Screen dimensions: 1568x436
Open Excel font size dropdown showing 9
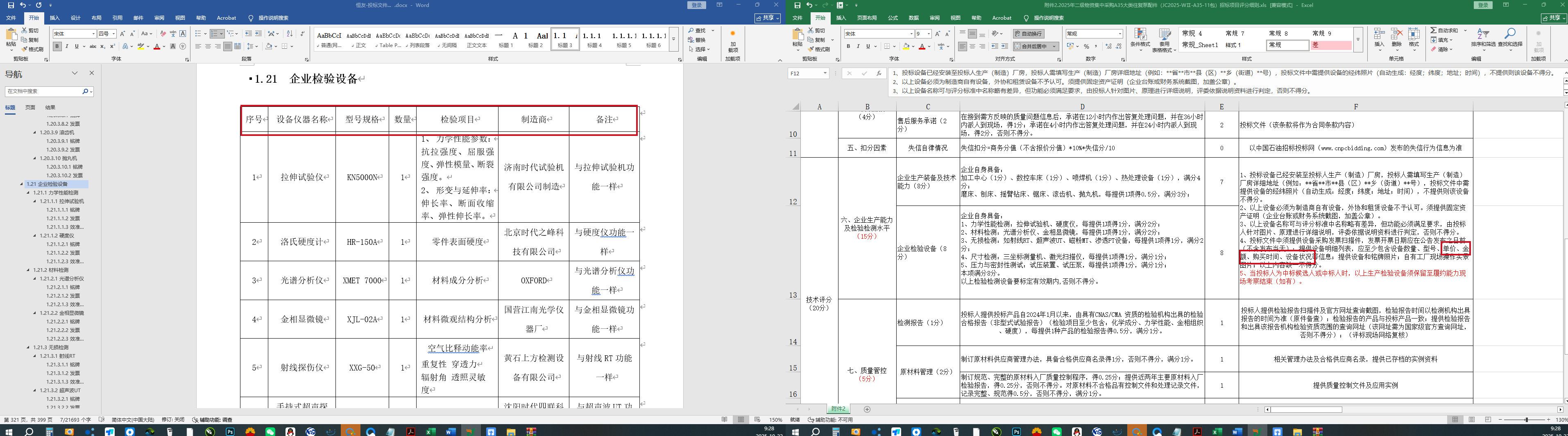tap(929, 34)
